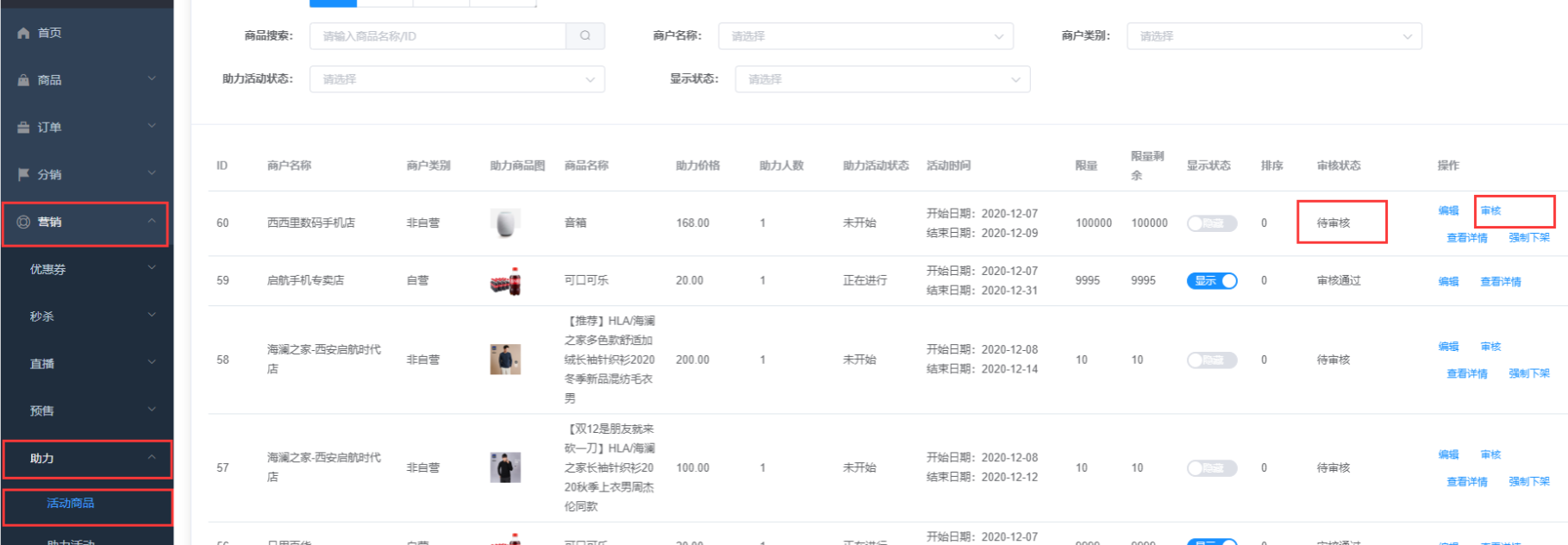
Task: Click 编辑 for the 启航手机专卖店 row
Action: 1448,281
